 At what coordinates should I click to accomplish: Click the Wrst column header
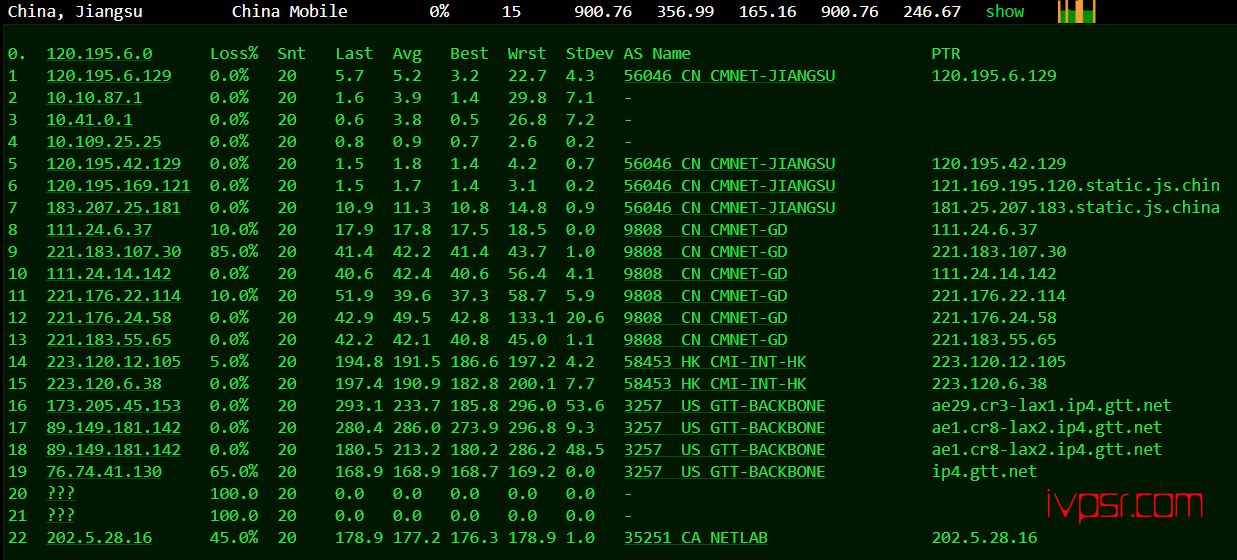point(527,54)
